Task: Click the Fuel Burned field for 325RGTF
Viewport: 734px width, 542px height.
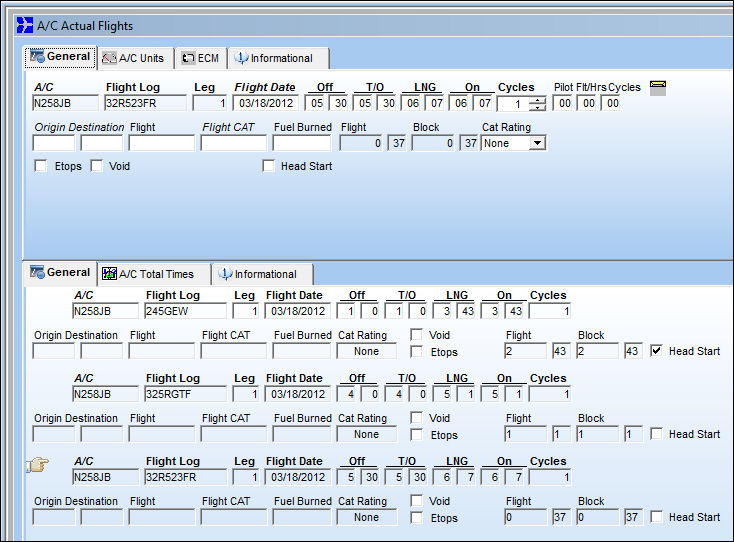Action: [x=302, y=434]
